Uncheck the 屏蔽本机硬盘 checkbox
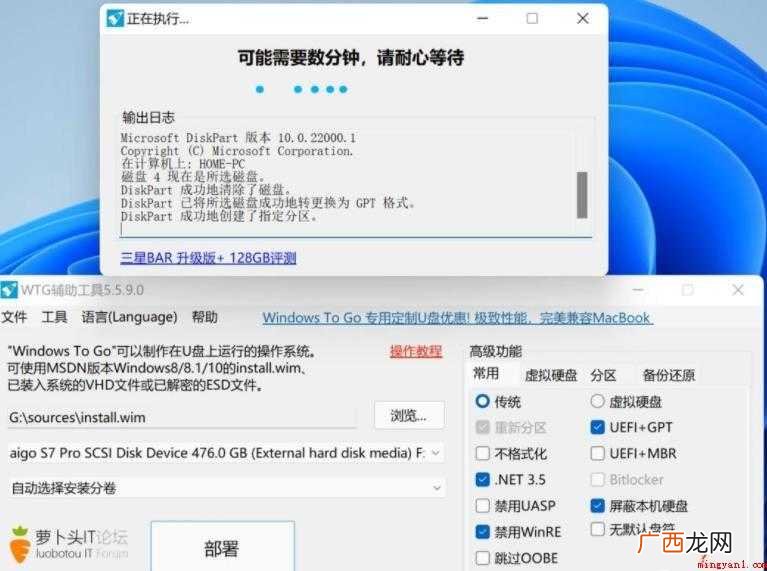The image size is (767, 571). (597, 505)
